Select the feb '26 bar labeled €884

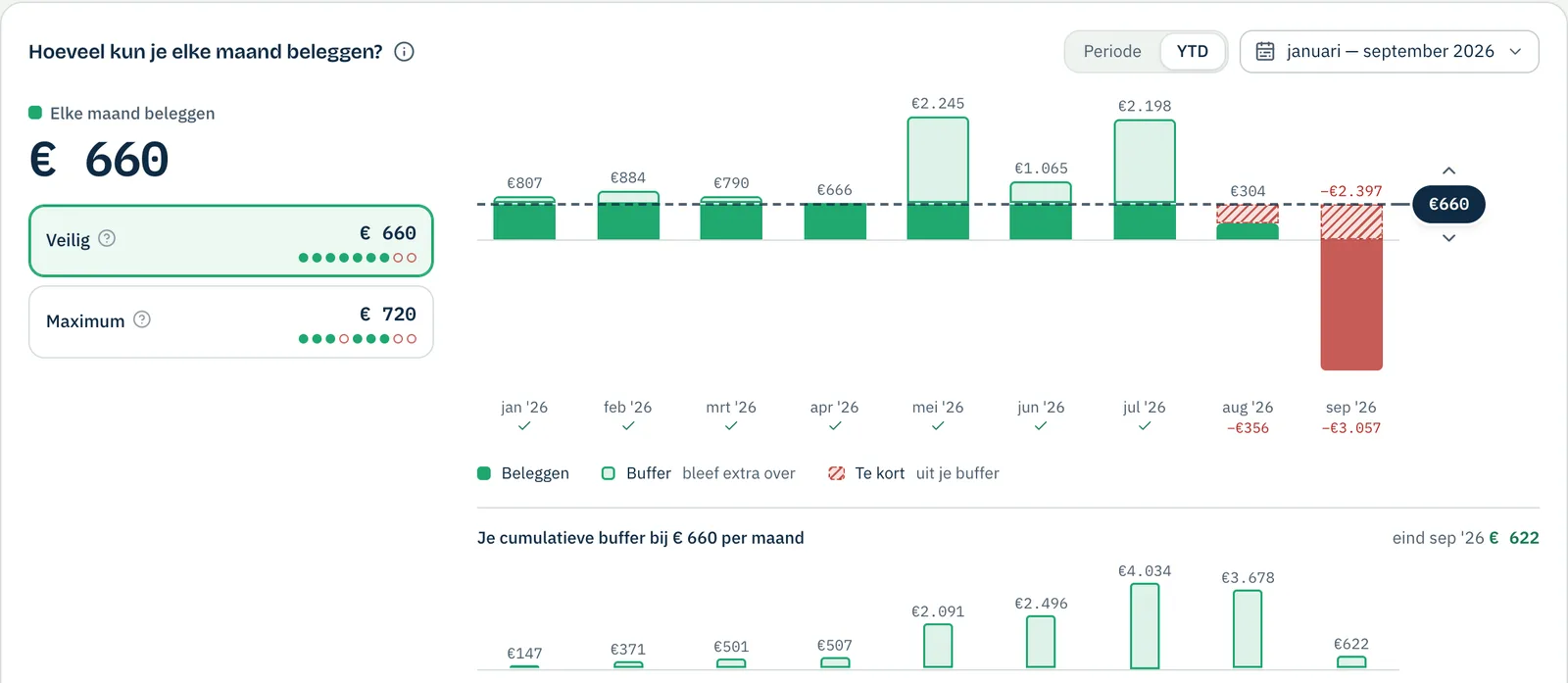tap(628, 216)
